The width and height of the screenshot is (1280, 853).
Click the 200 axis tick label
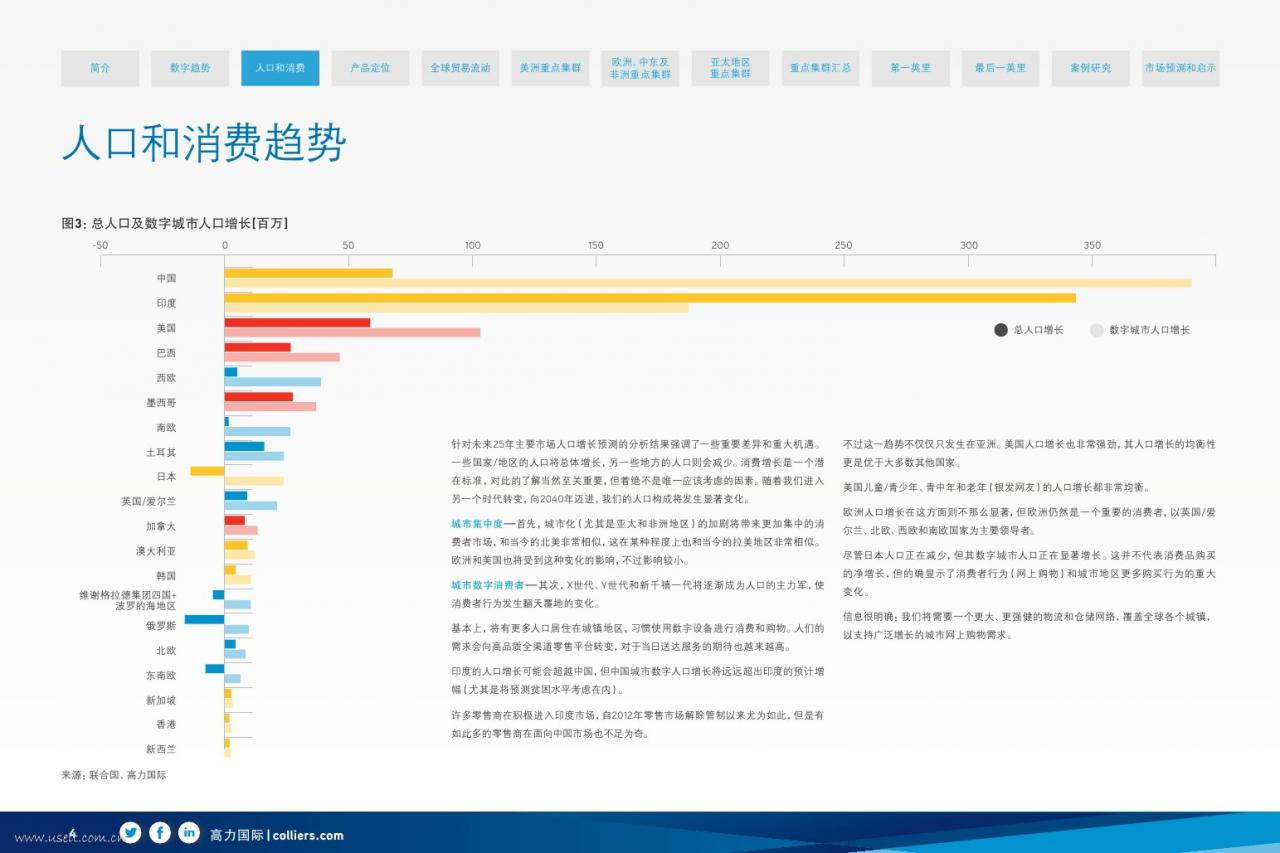point(720,245)
